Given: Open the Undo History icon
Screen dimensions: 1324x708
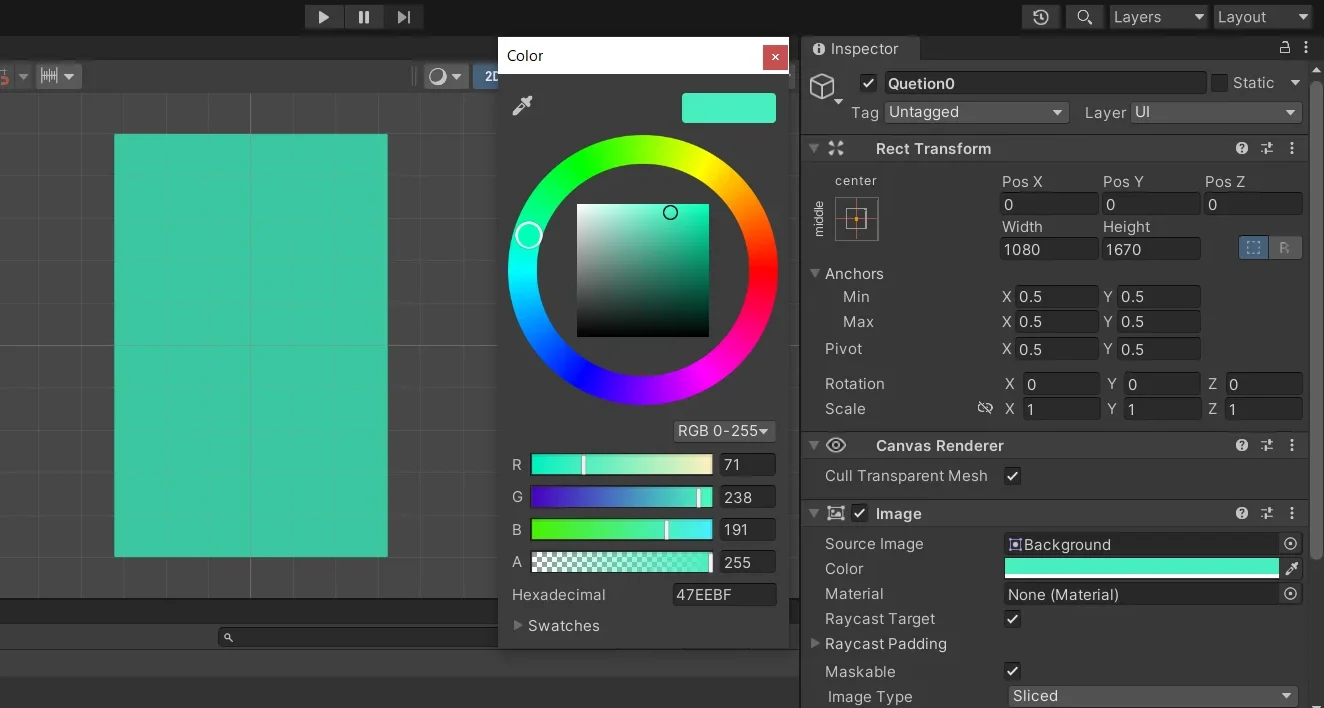Looking at the screenshot, I should [1041, 17].
